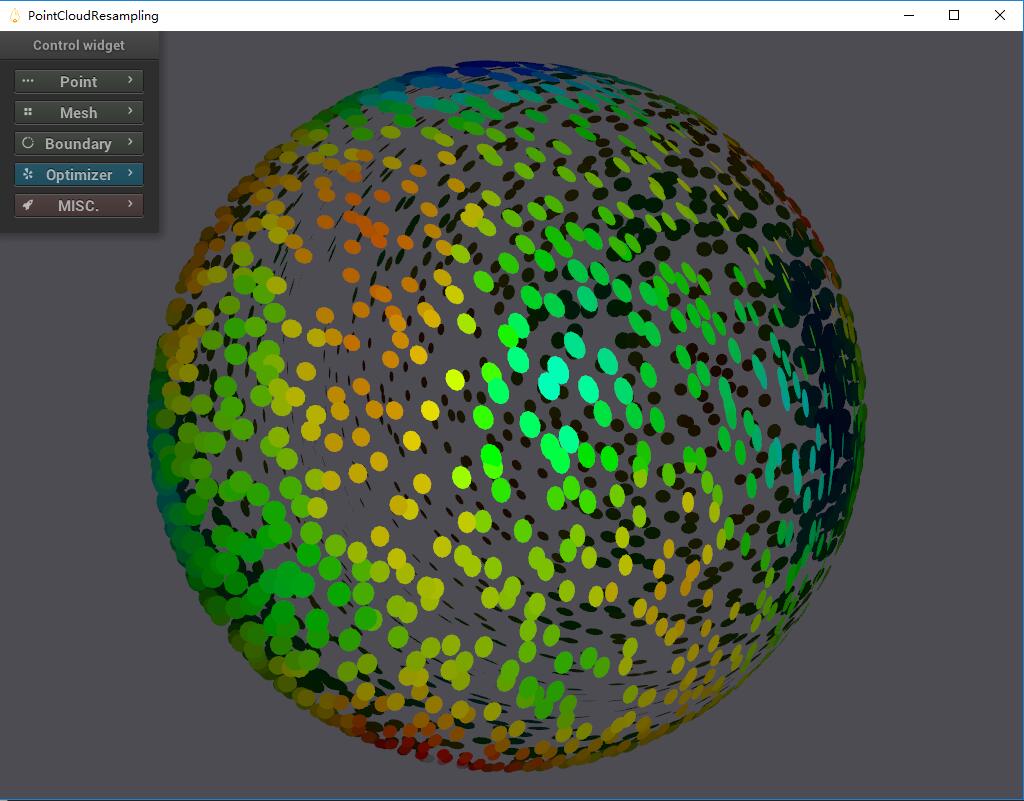Click the Control widget panel header

[x=79, y=45]
